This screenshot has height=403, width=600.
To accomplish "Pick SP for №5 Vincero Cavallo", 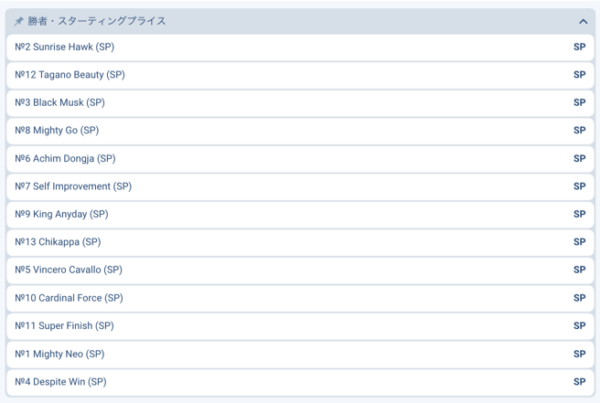I will coord(579,270).
